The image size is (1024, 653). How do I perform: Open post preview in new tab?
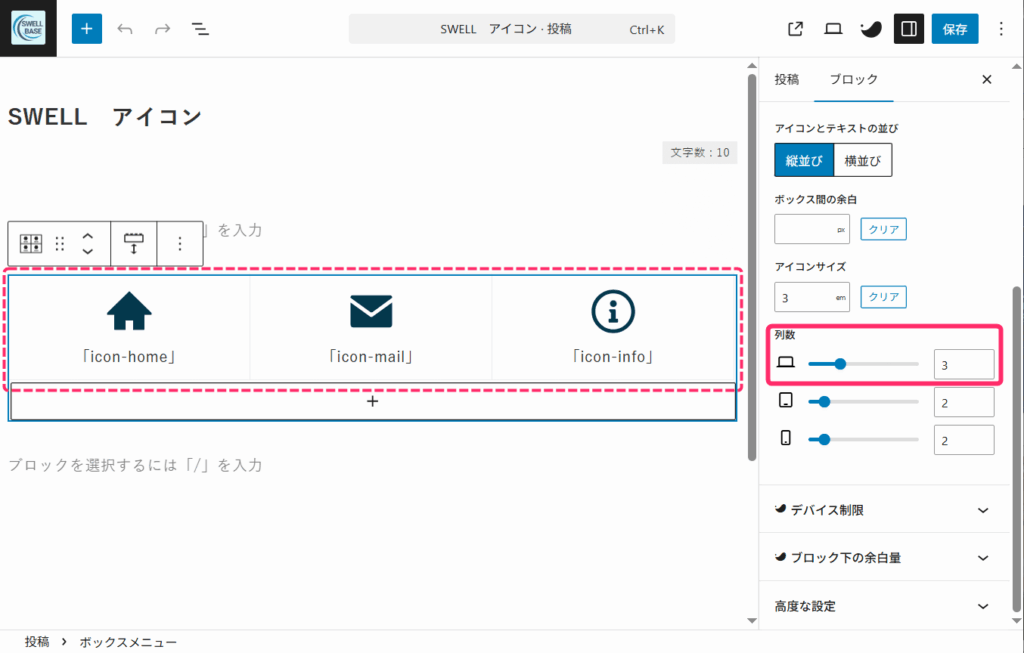click(795, 29)
